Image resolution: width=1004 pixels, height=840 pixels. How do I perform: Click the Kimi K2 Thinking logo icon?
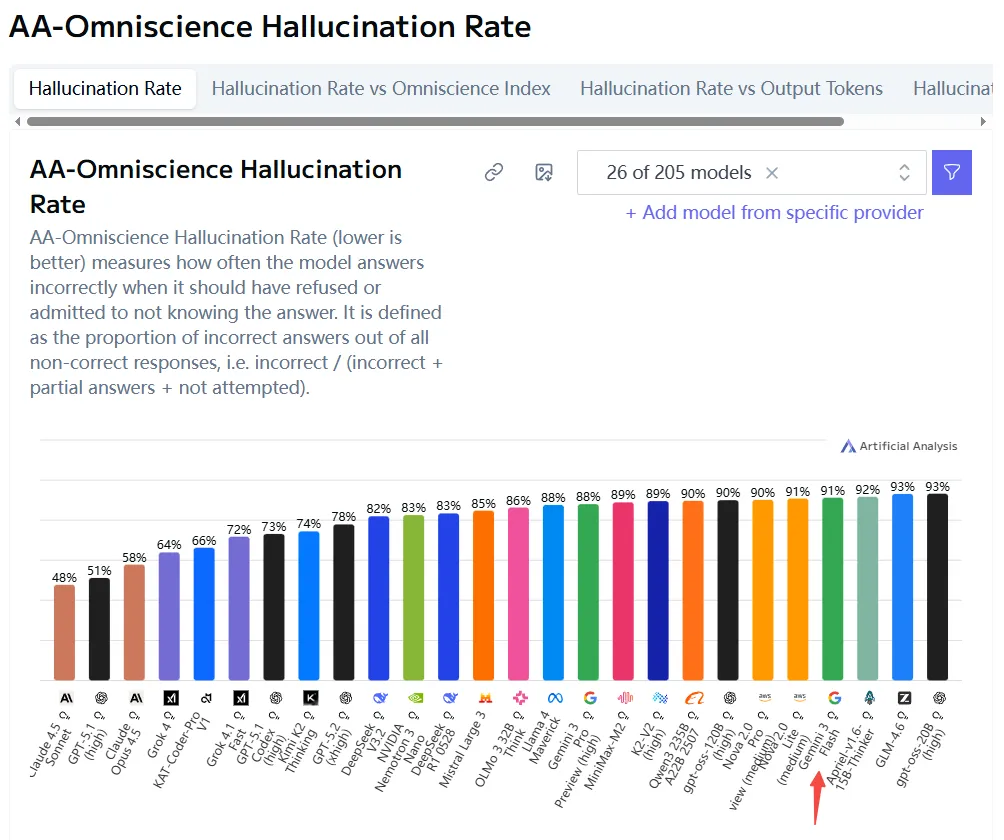310,698
